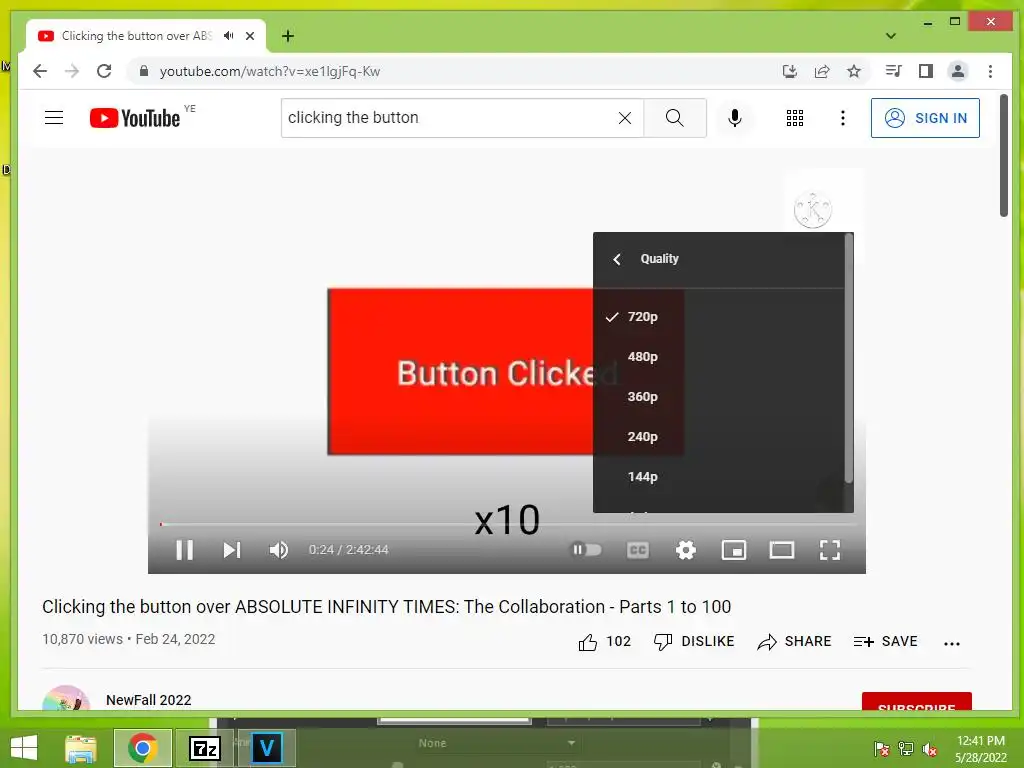Go to the YouTube home logo
1024x768 pixels.
pos(135,118)
